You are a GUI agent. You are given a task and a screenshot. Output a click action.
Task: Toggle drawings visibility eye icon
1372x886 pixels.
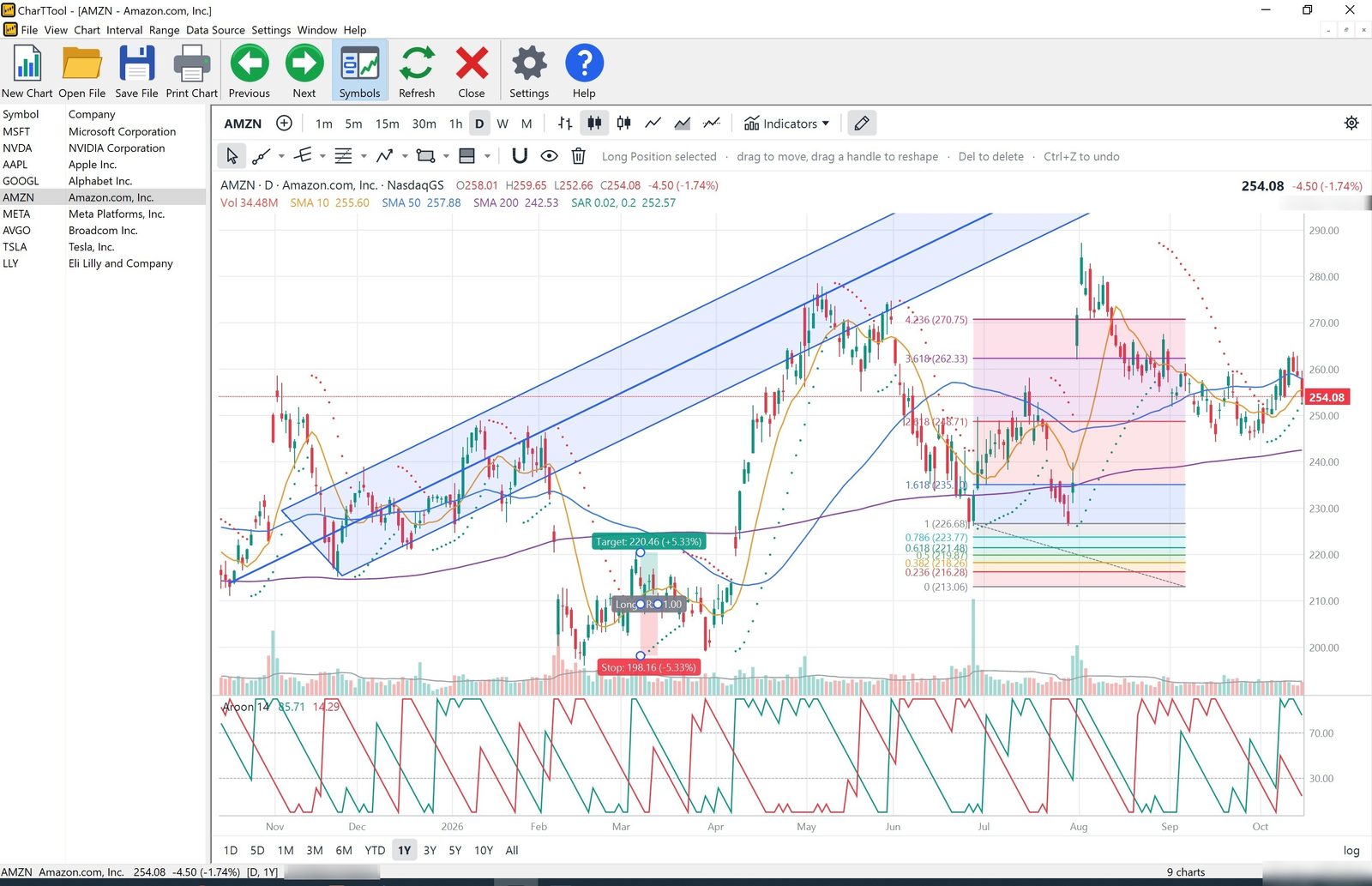(x=549, y=156)
